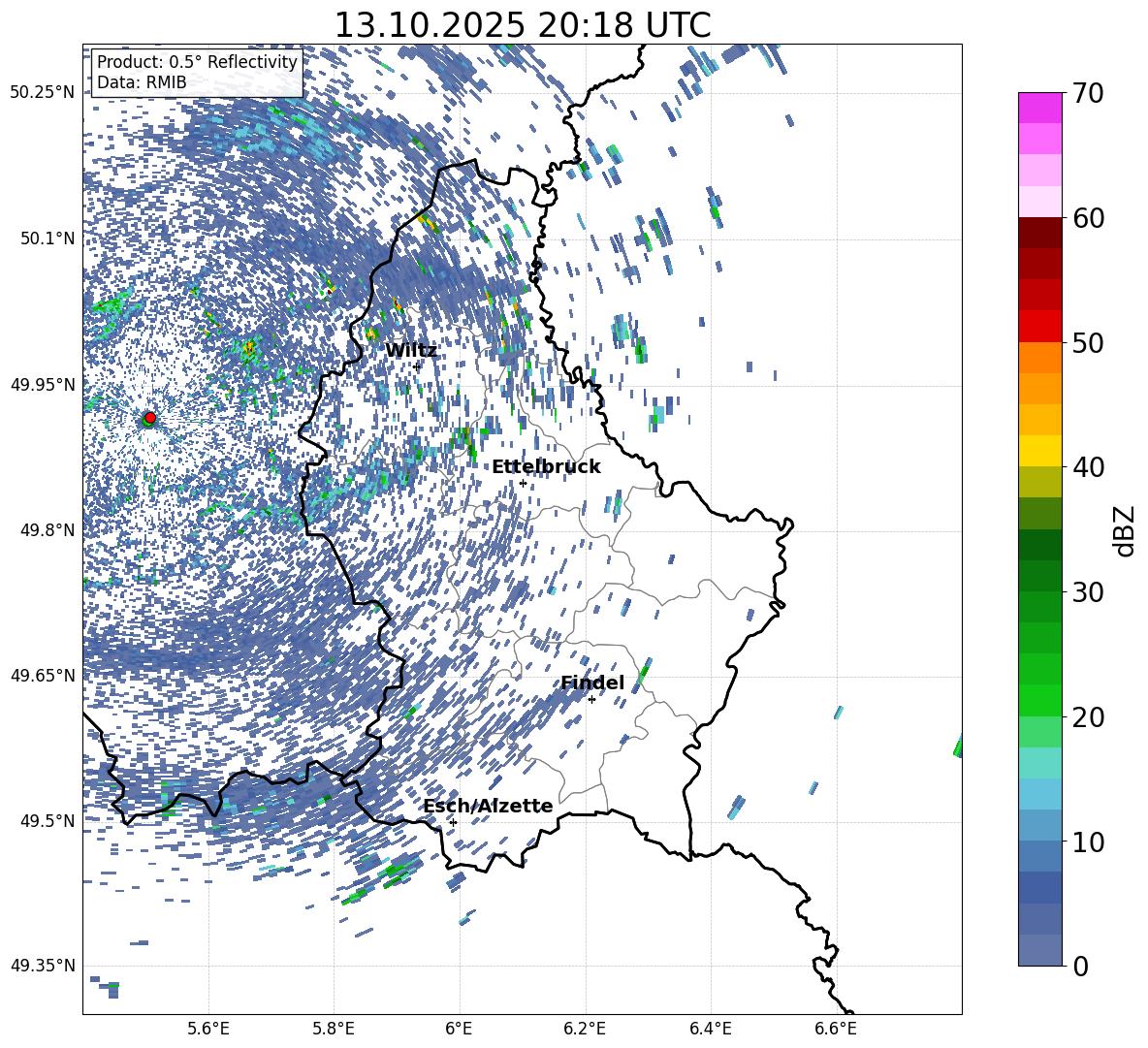
Task: Click the 49.65°N latitude label
Action: point(43,676)
